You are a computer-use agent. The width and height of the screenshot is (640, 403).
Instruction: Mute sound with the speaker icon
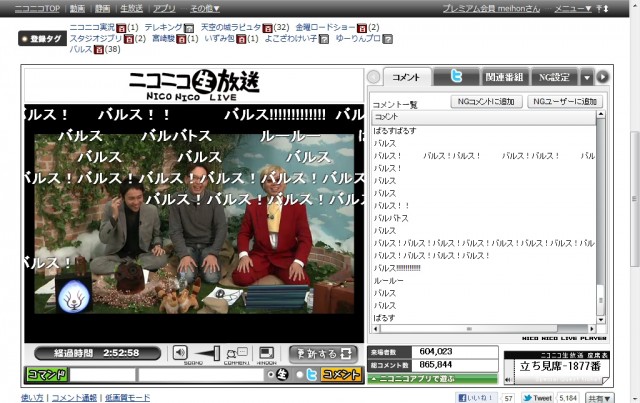(x=180, y=352)
